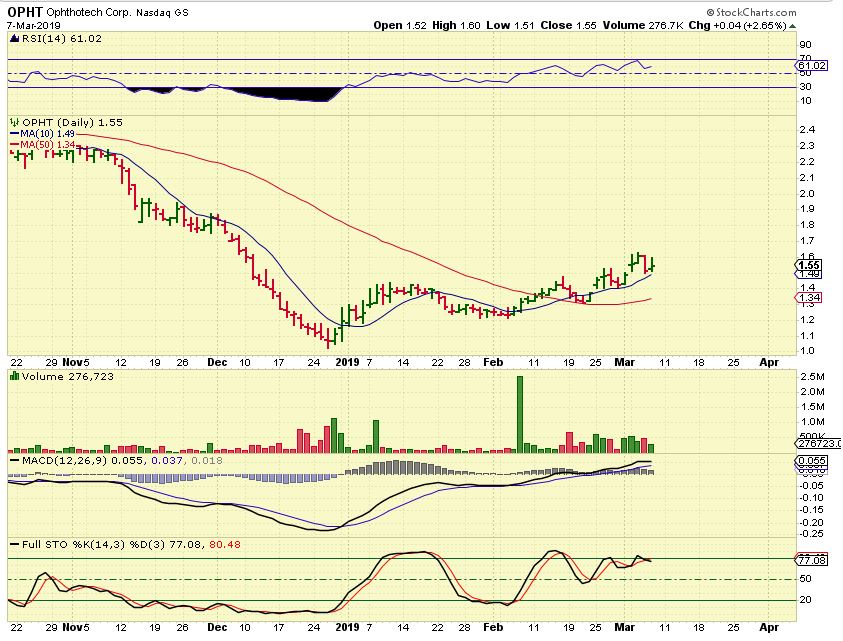The width and height of the screenshot is (843, 641).
Task: Click the High 1.60 value
Action: pos(455,25)
